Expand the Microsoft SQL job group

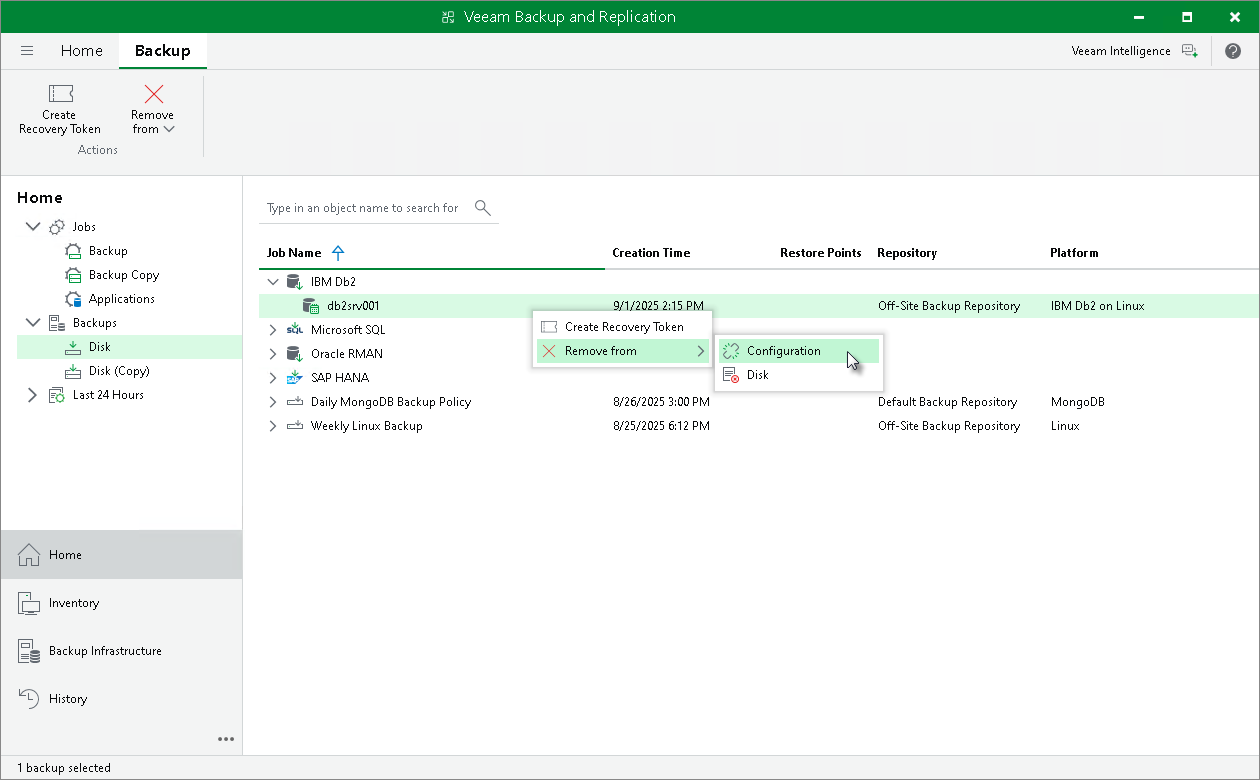[x=272, y=329]
